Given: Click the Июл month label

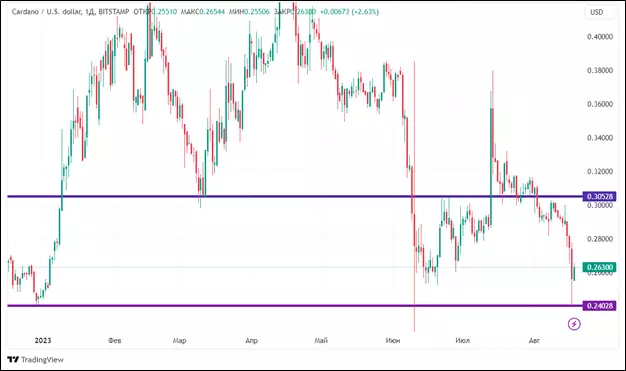Looking at the screenshot, I should click(x=462, y=340).
